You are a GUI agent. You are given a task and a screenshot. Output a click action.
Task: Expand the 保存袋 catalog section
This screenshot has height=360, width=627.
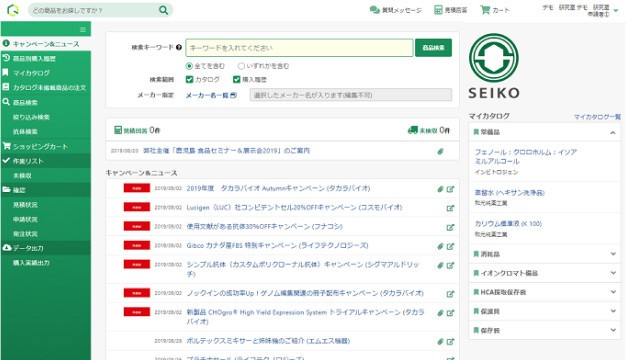click(613, 330)
